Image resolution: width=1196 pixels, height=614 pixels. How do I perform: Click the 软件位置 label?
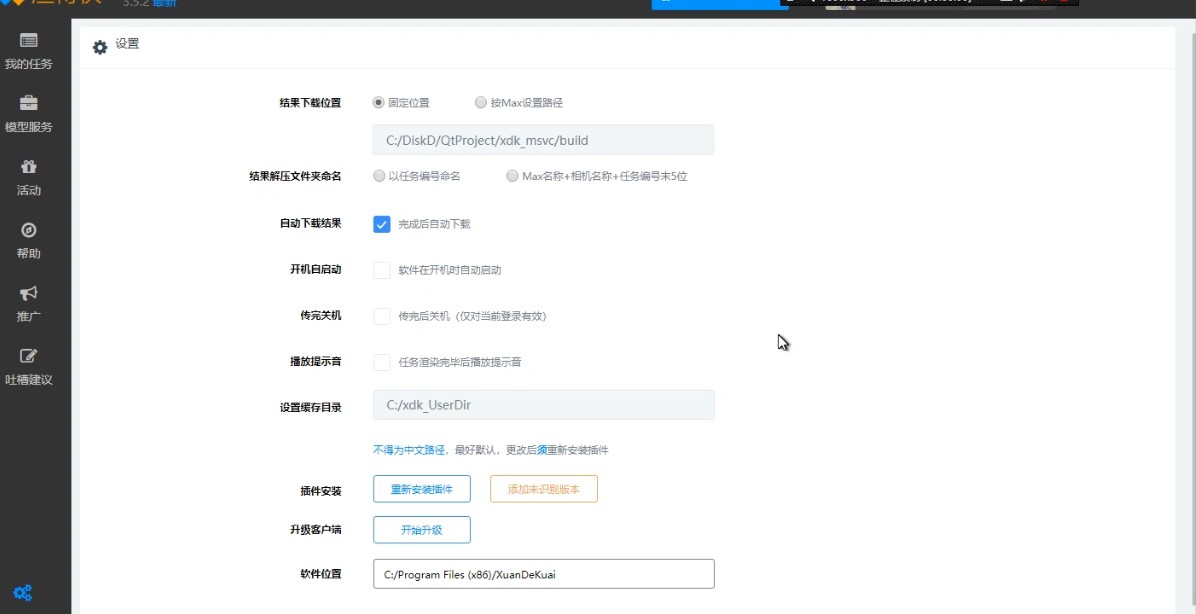[x=321, y=574]
